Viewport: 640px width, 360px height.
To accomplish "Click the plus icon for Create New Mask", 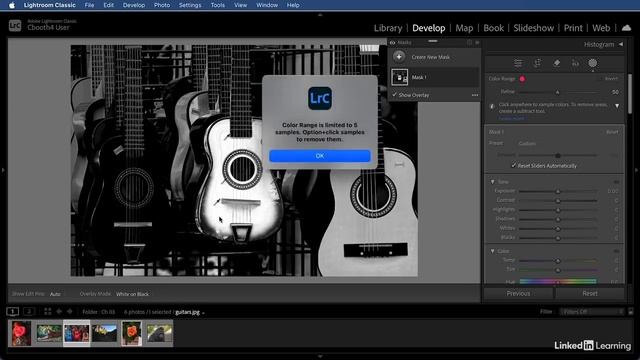I will (x=399, y=57).
